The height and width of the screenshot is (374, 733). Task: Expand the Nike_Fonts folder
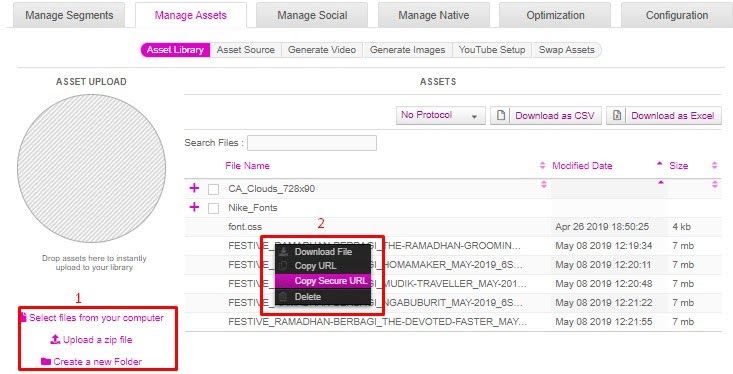tap(194, 207)
